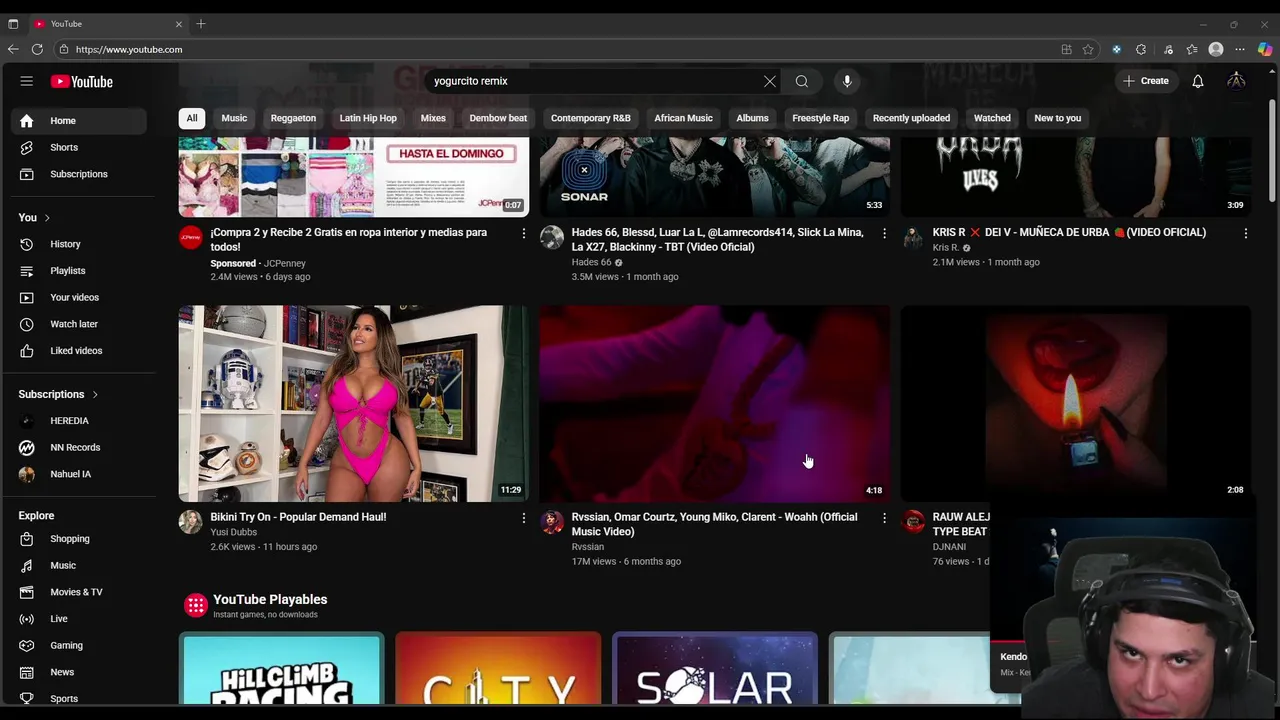Image resolution: width=1280 pixels, height=720 pixels.
Task: Open Your videos in the sidebar
Action: pos(79,297)
